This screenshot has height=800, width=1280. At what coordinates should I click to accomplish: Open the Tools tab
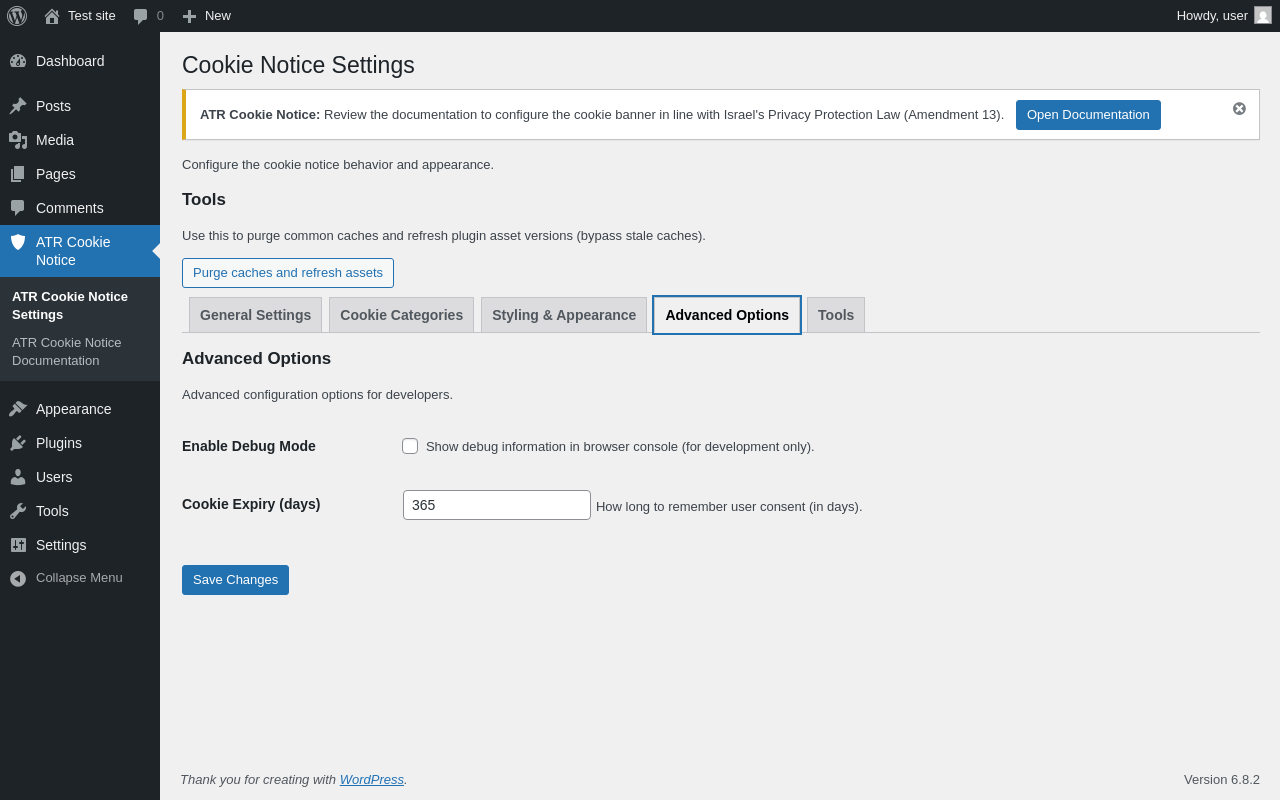[836, 315]
